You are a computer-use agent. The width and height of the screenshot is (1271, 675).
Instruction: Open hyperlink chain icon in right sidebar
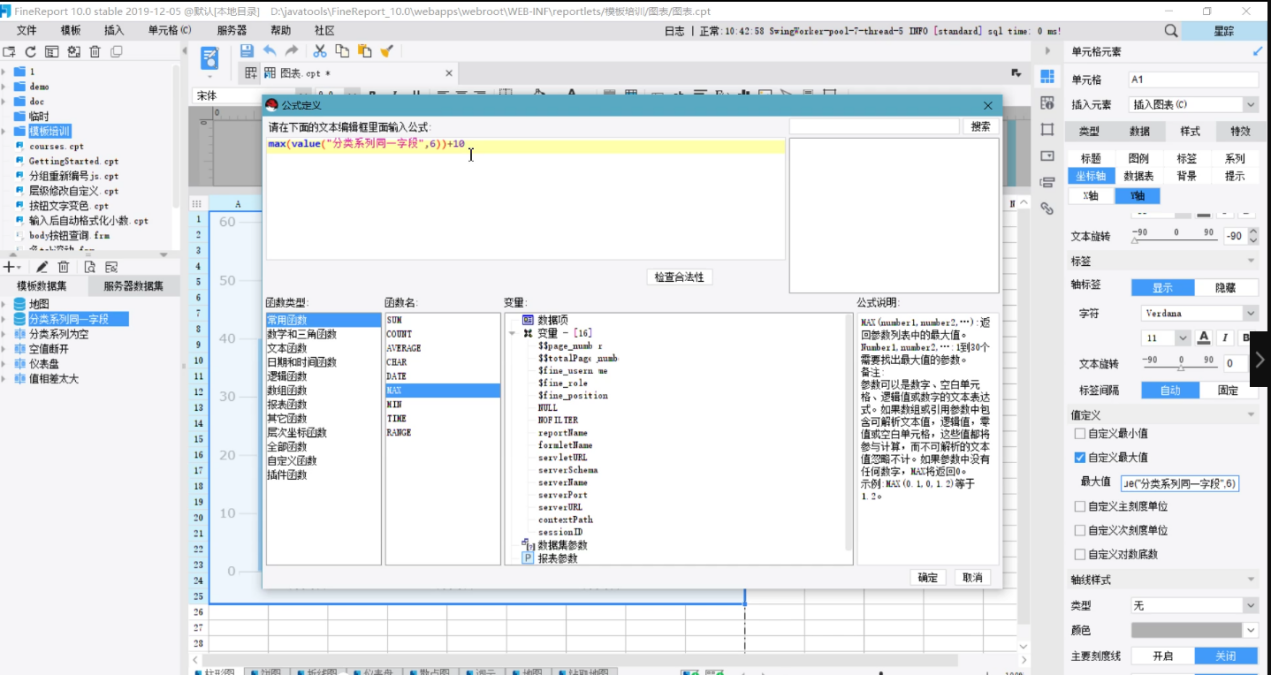1047,208
